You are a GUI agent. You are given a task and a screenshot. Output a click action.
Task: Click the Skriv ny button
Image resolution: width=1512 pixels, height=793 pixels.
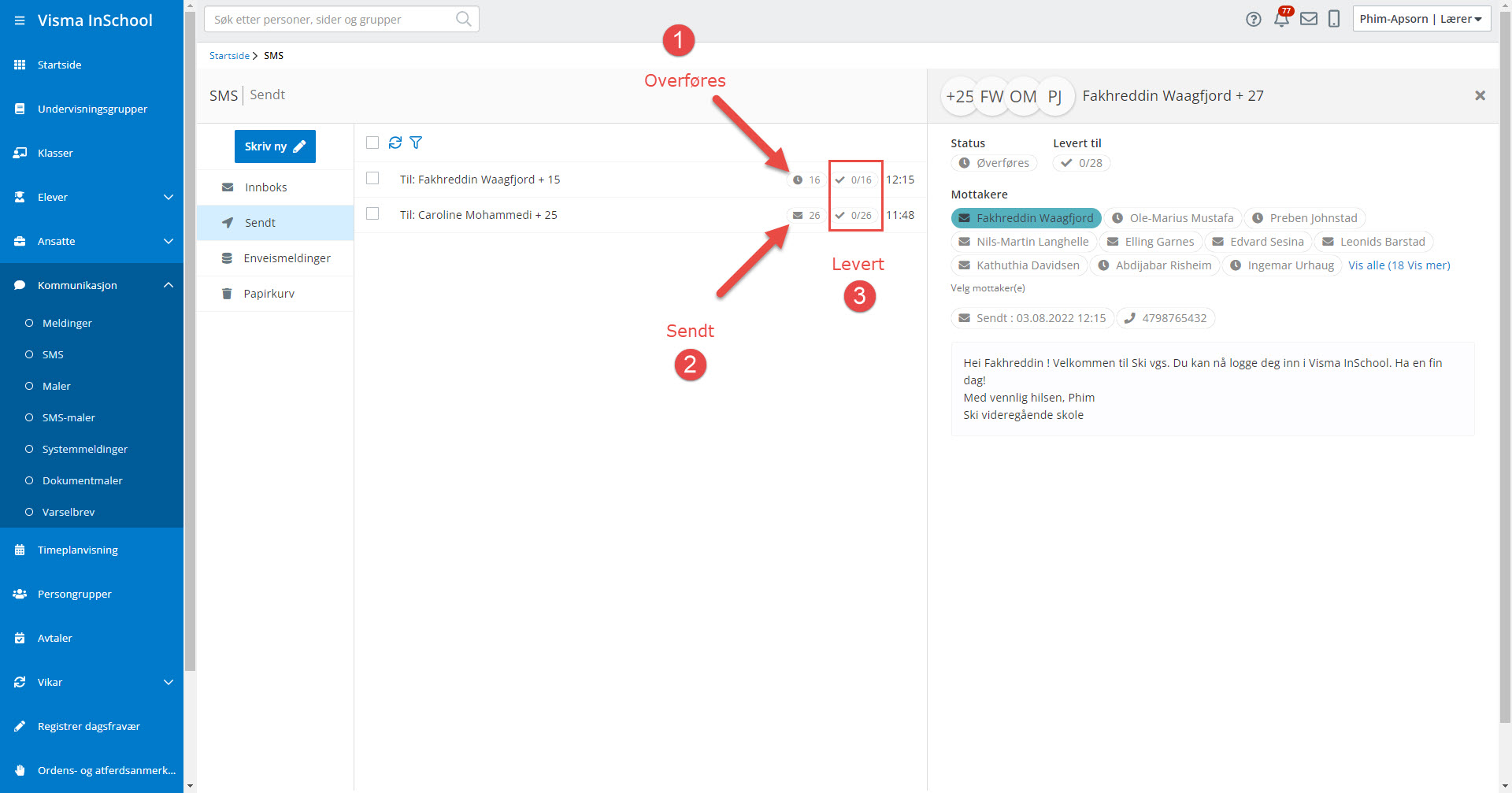coord(275,146)
